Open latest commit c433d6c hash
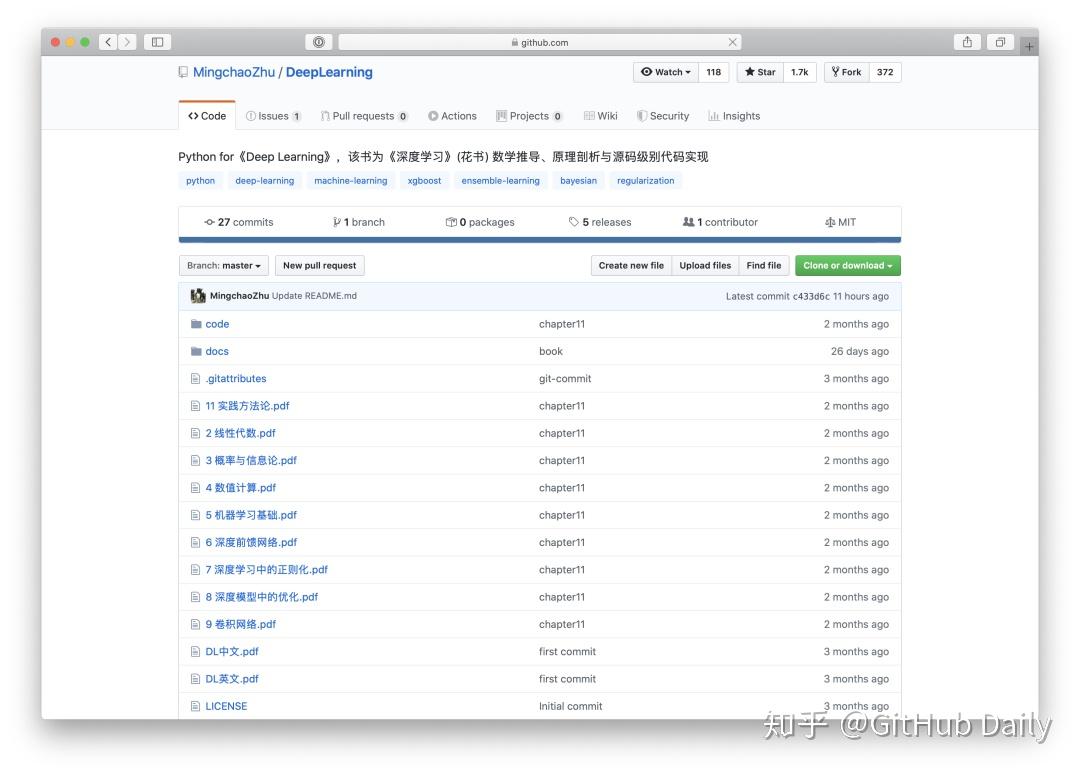The image size is (1080, 774). point(811,296)
